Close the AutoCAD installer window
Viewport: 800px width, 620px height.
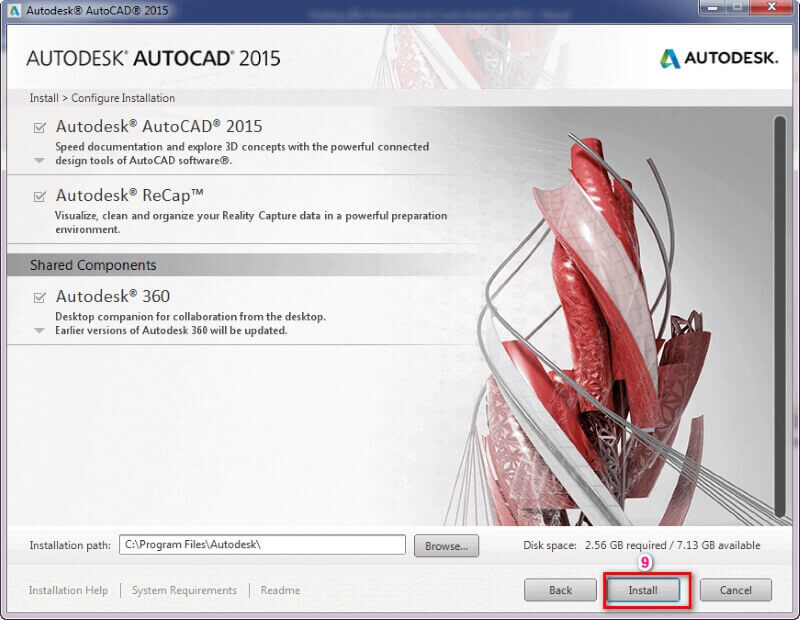coord(772,7)
